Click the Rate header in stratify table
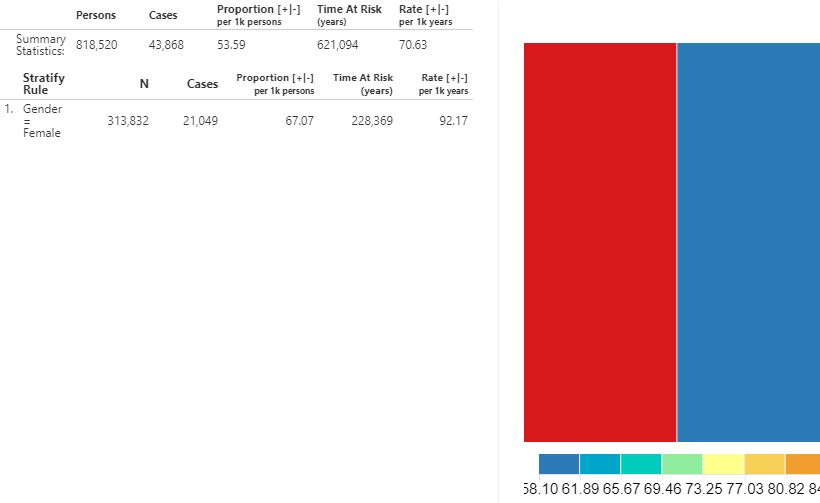 (x=443, y=84)
